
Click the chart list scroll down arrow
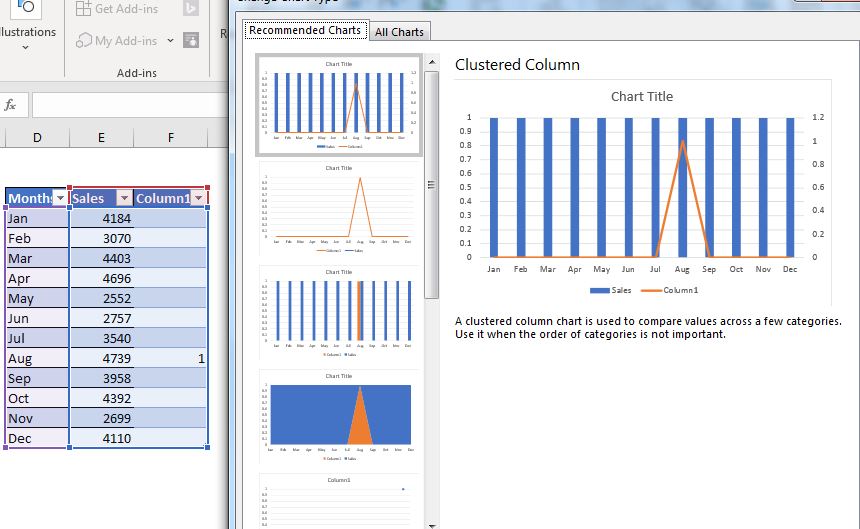coord(432,525)
